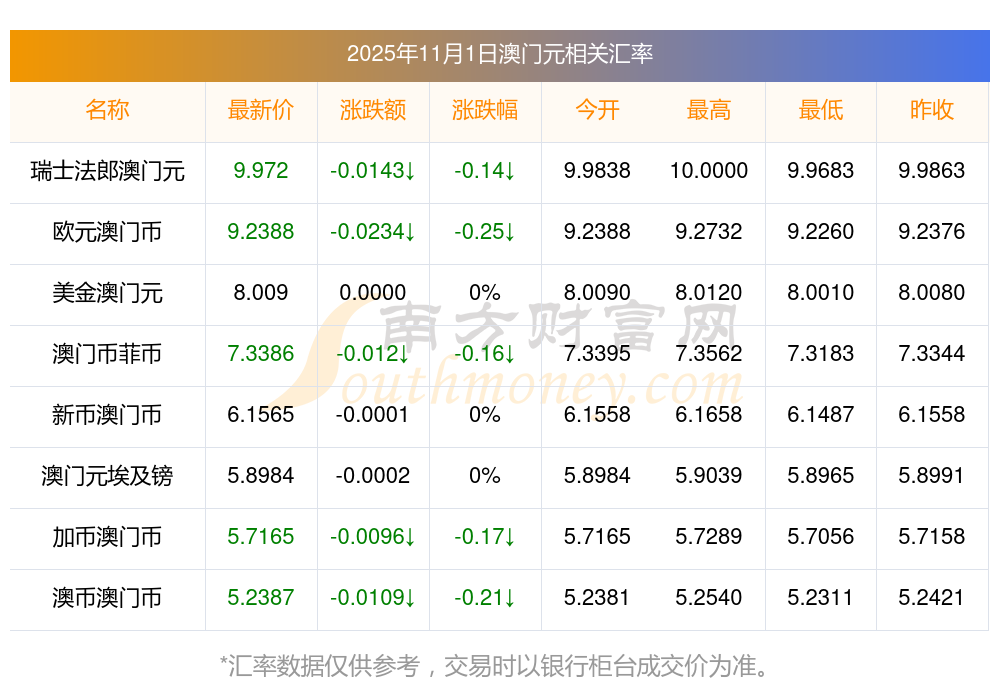Select the 澳门元埃及镑 currency pair
Image resolution: width=1000 pixels, height=697 pixels.
pos(107,476)
